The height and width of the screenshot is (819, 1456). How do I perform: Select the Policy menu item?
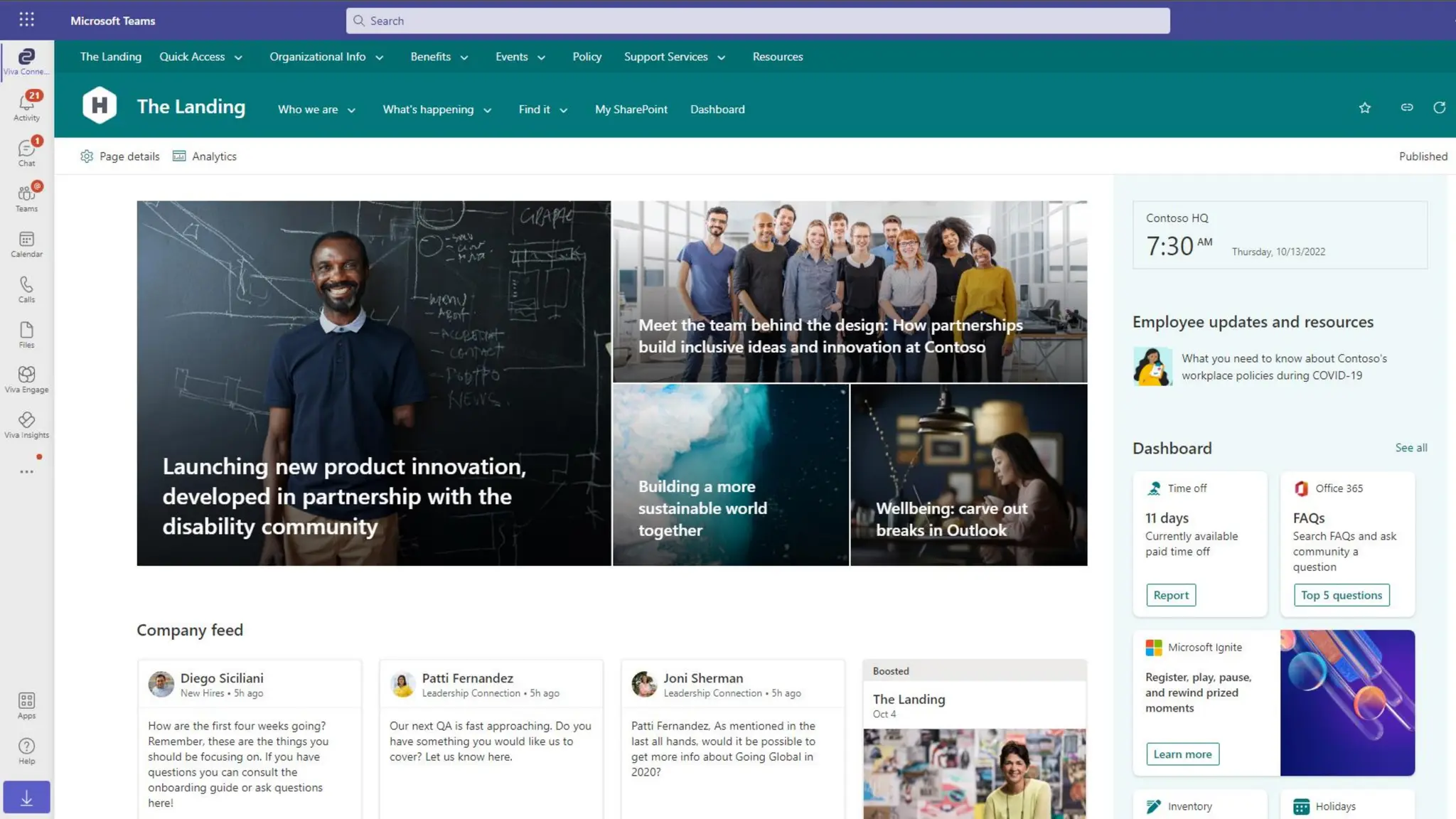click(x=587, y=57)
